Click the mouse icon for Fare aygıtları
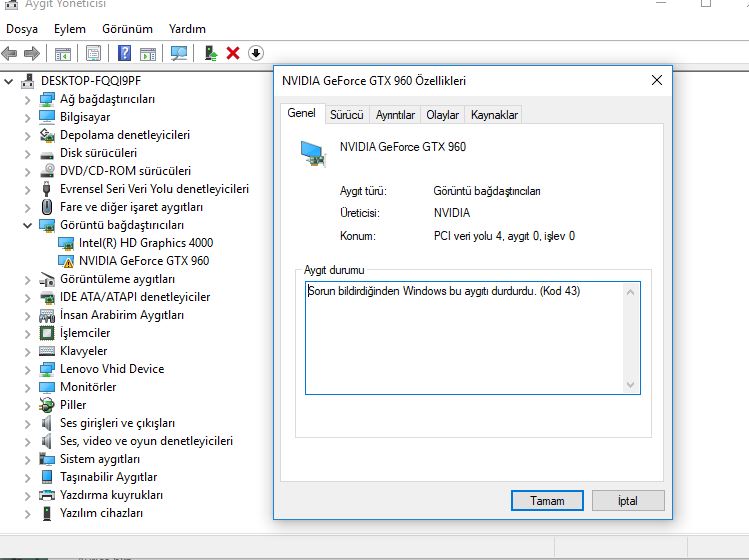 47,207
